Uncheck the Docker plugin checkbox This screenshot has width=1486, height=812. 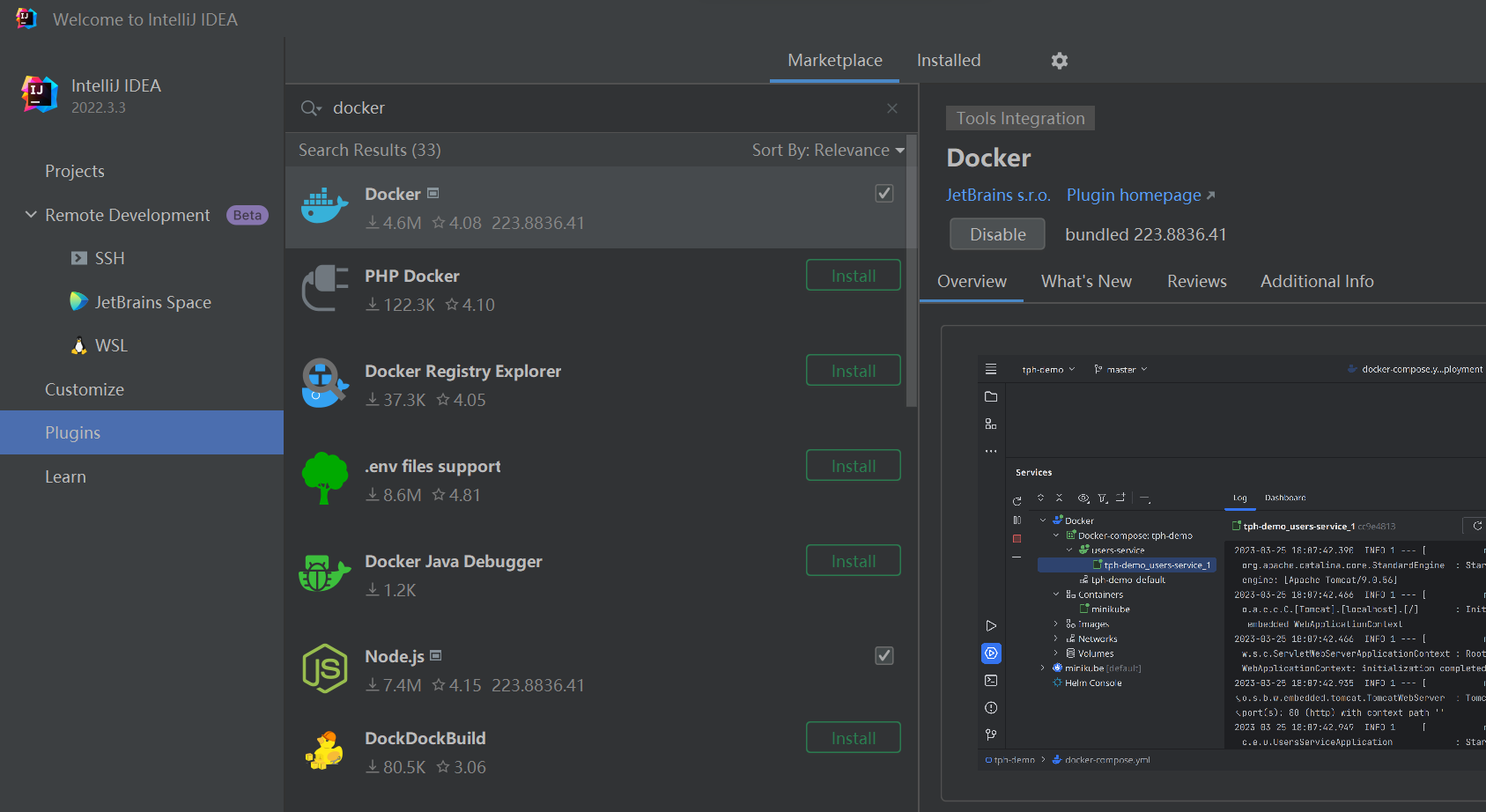883,193
